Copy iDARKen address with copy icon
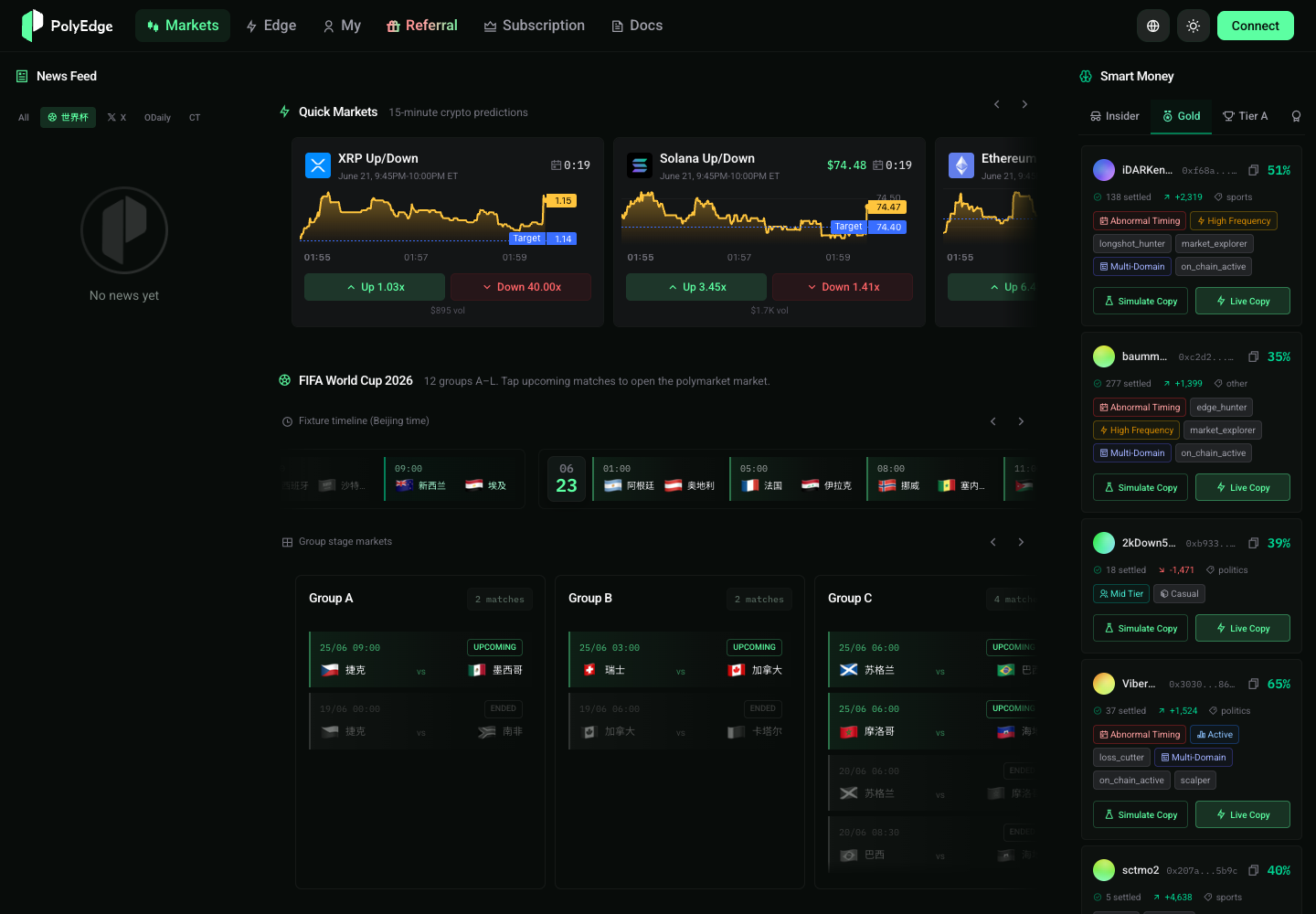 pyautogui.click(x=1254, y=170)
